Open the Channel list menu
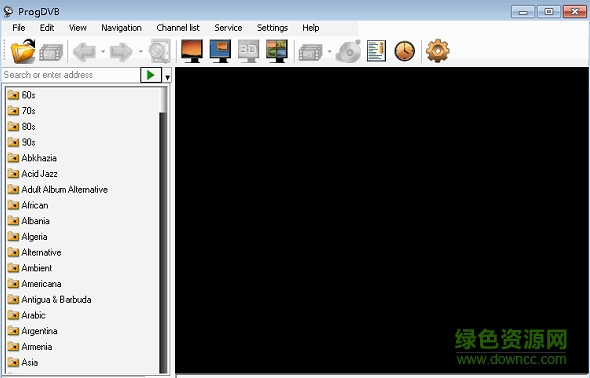 pyautogui.click(x=178, y=28)
